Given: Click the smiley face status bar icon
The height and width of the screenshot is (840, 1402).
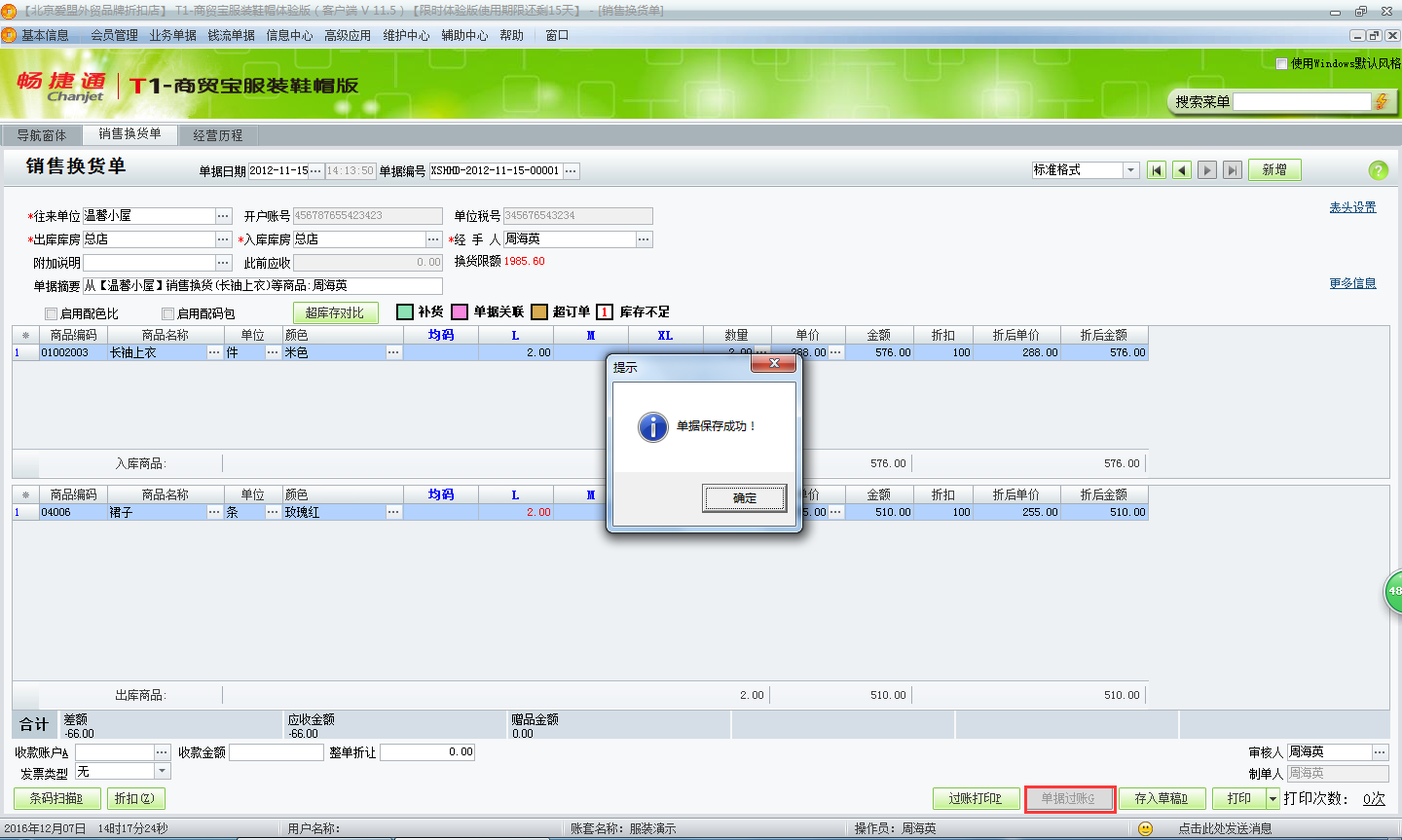Looking at the screenshot, I should coord(1145,828).
